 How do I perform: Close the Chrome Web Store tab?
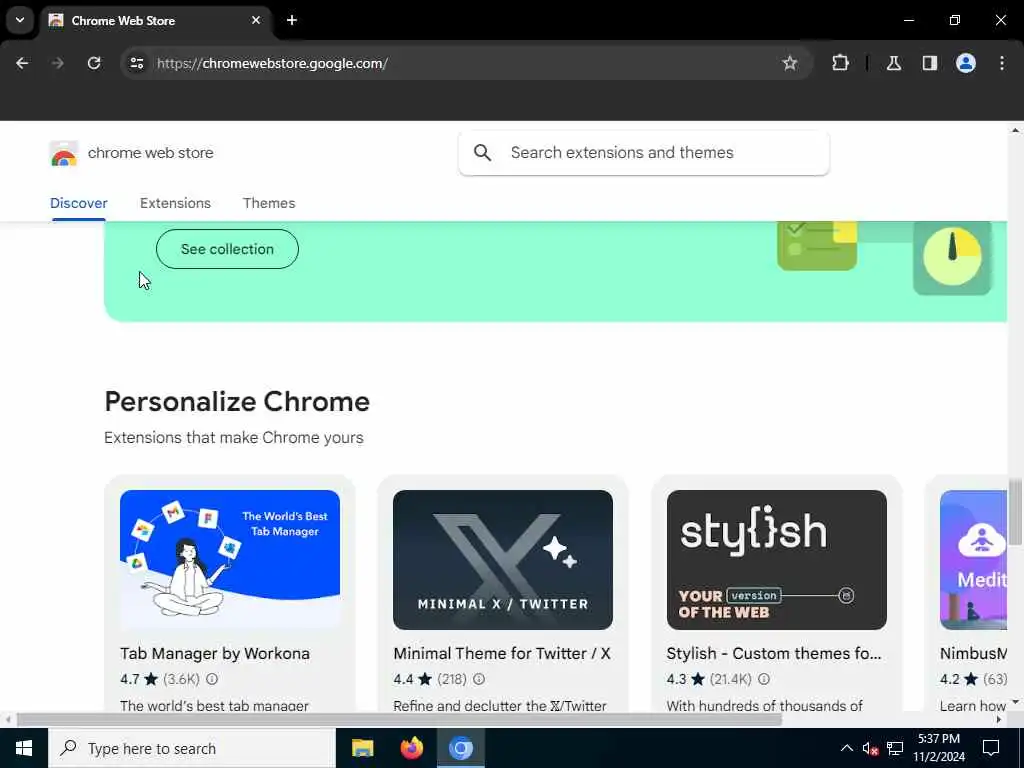(x=256, y=20)
